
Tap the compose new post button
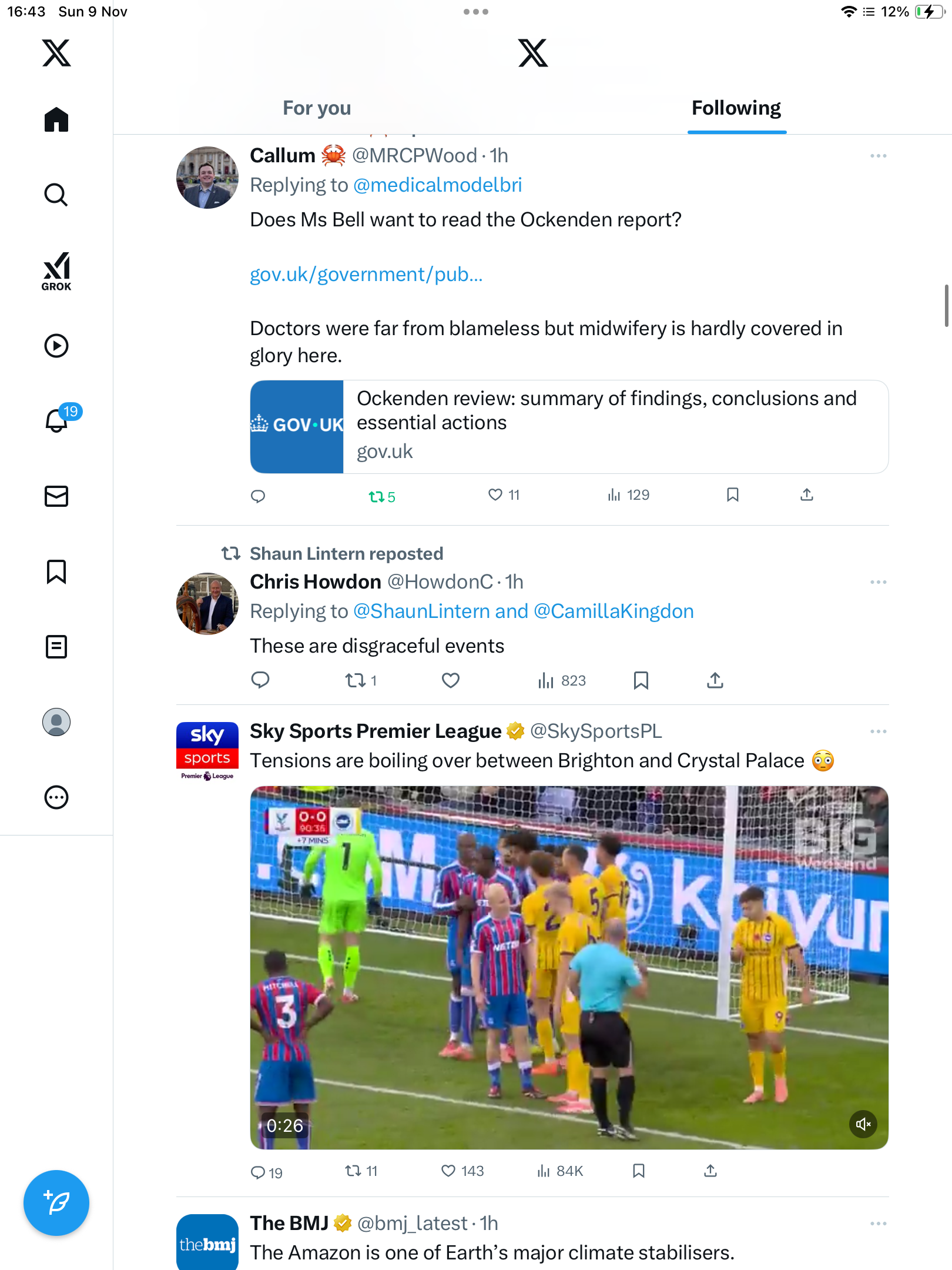[x=56, y=1203]
